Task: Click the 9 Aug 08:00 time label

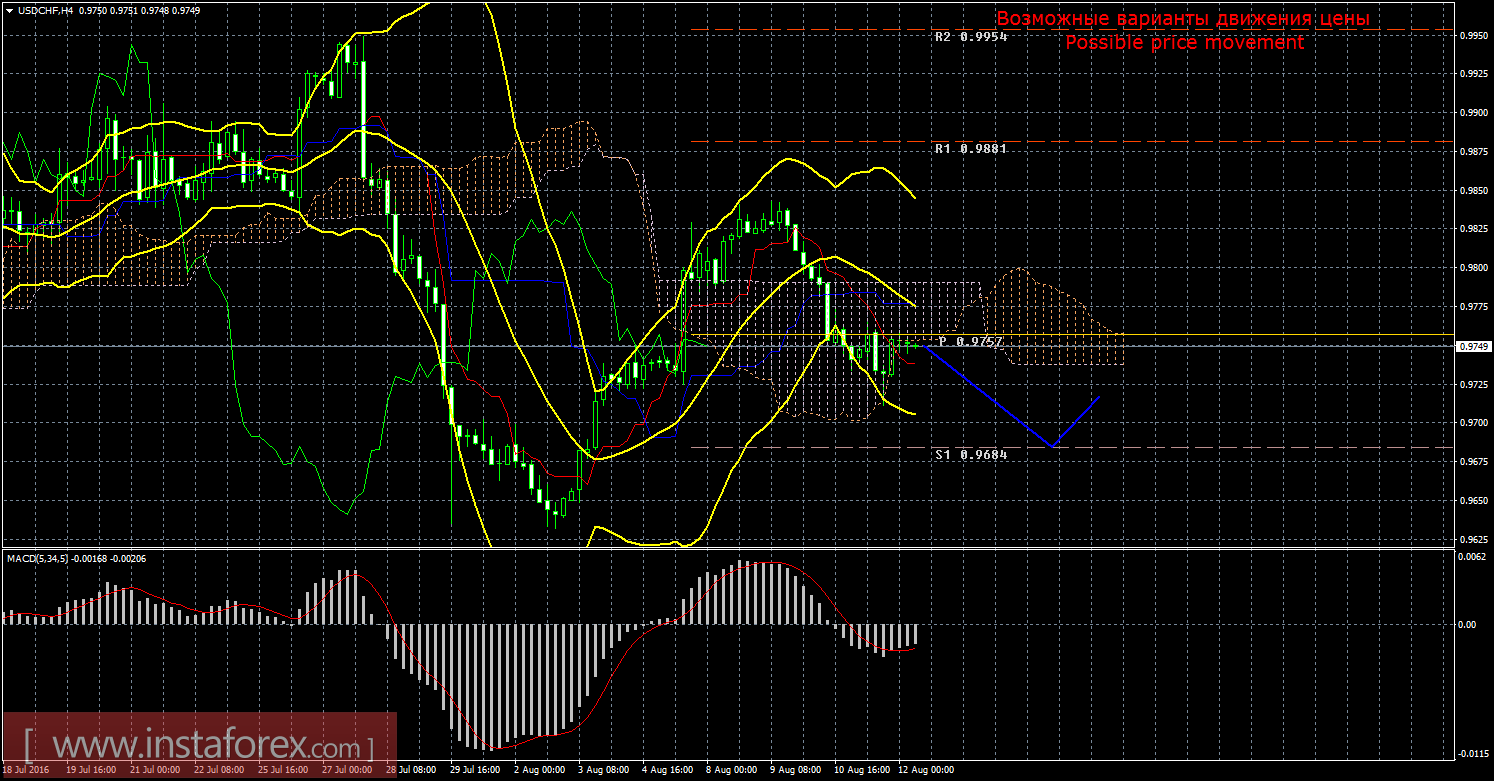Action: tap(795, 771)
